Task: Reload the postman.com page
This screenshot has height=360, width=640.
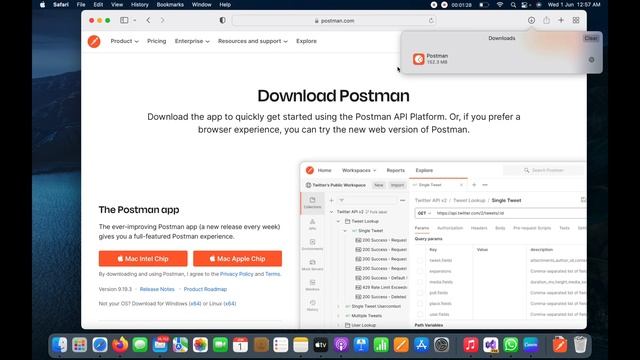Action: (431, 20)
